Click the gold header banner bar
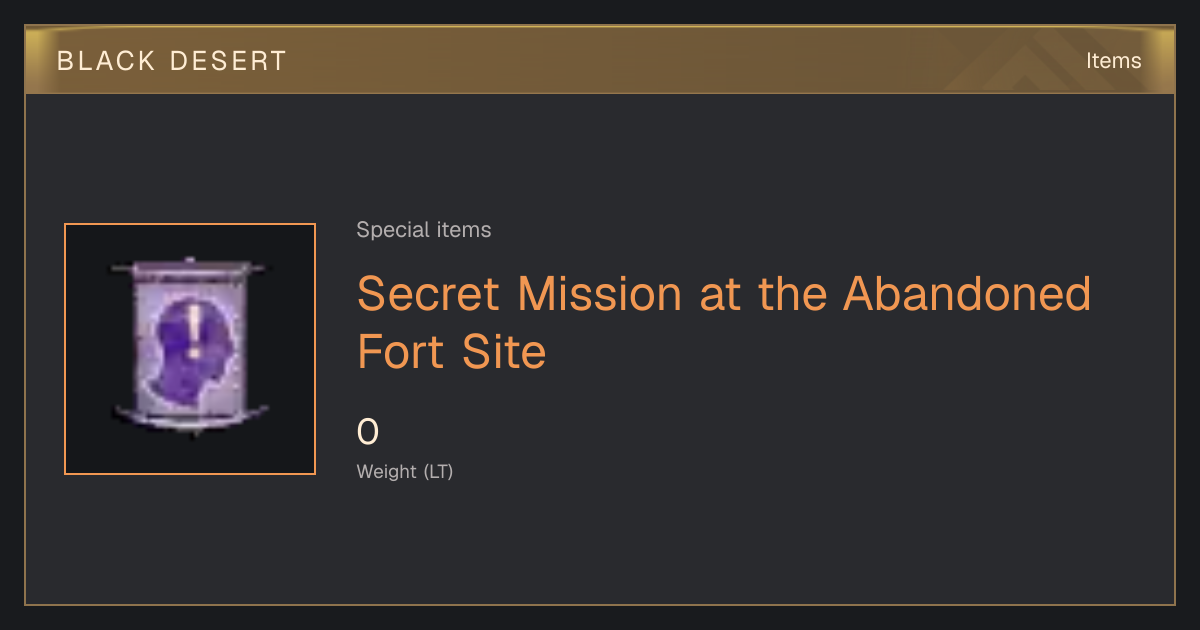Image resolution: width=1200 pixels, height=630 pixels. click(600, 60)
